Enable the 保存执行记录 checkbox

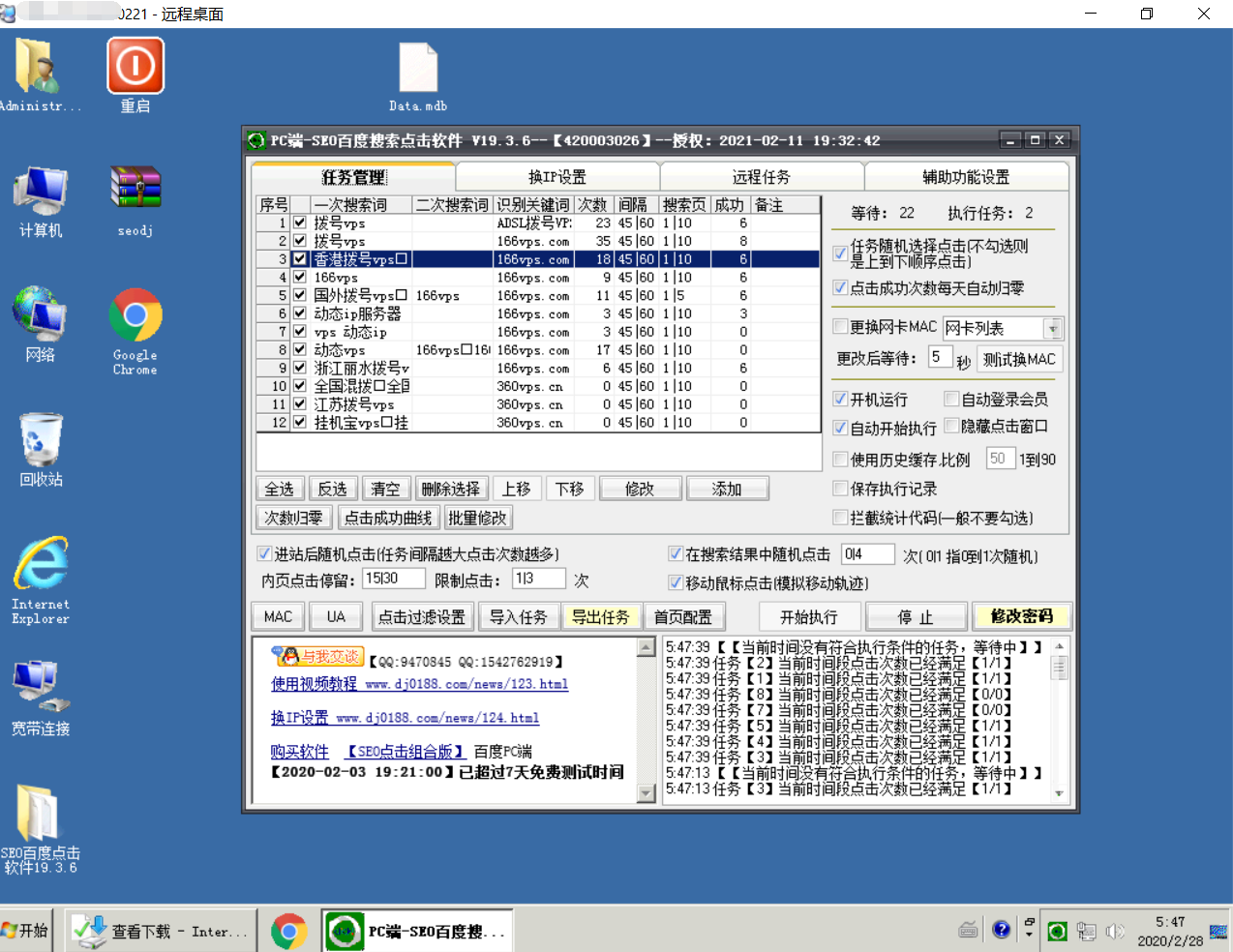coord(840,489)
